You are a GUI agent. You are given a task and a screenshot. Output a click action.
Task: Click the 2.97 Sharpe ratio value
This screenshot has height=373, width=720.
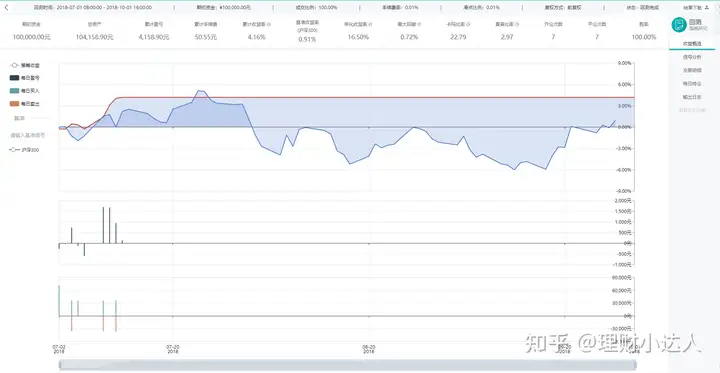point(507,37)
